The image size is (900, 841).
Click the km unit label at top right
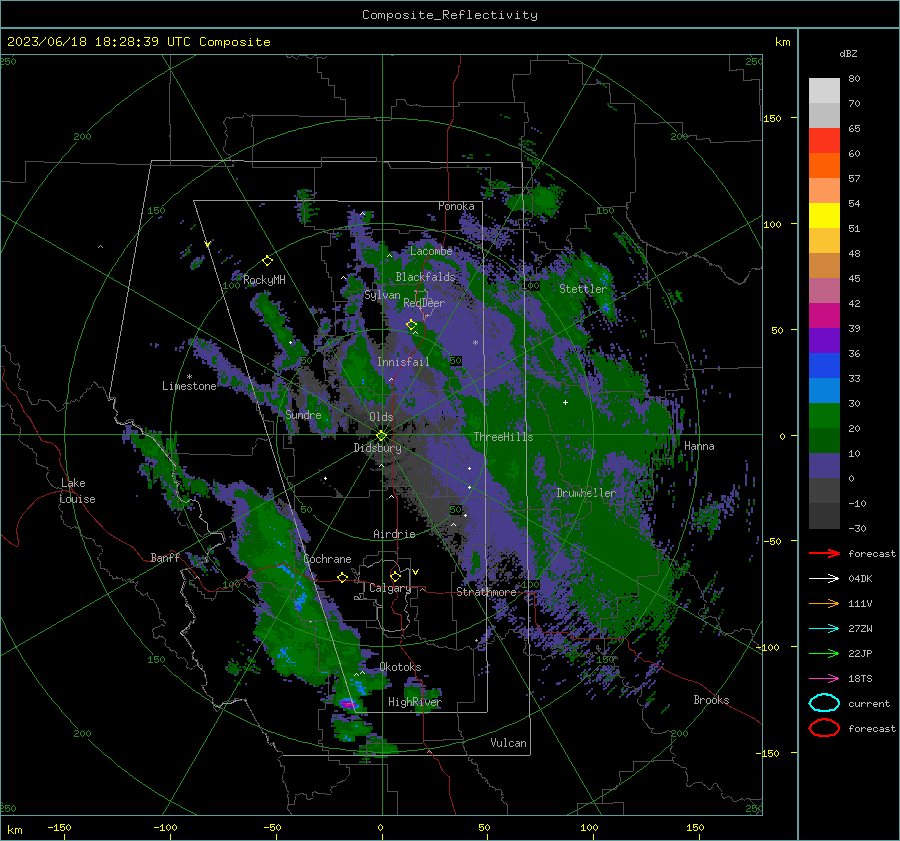782,42
